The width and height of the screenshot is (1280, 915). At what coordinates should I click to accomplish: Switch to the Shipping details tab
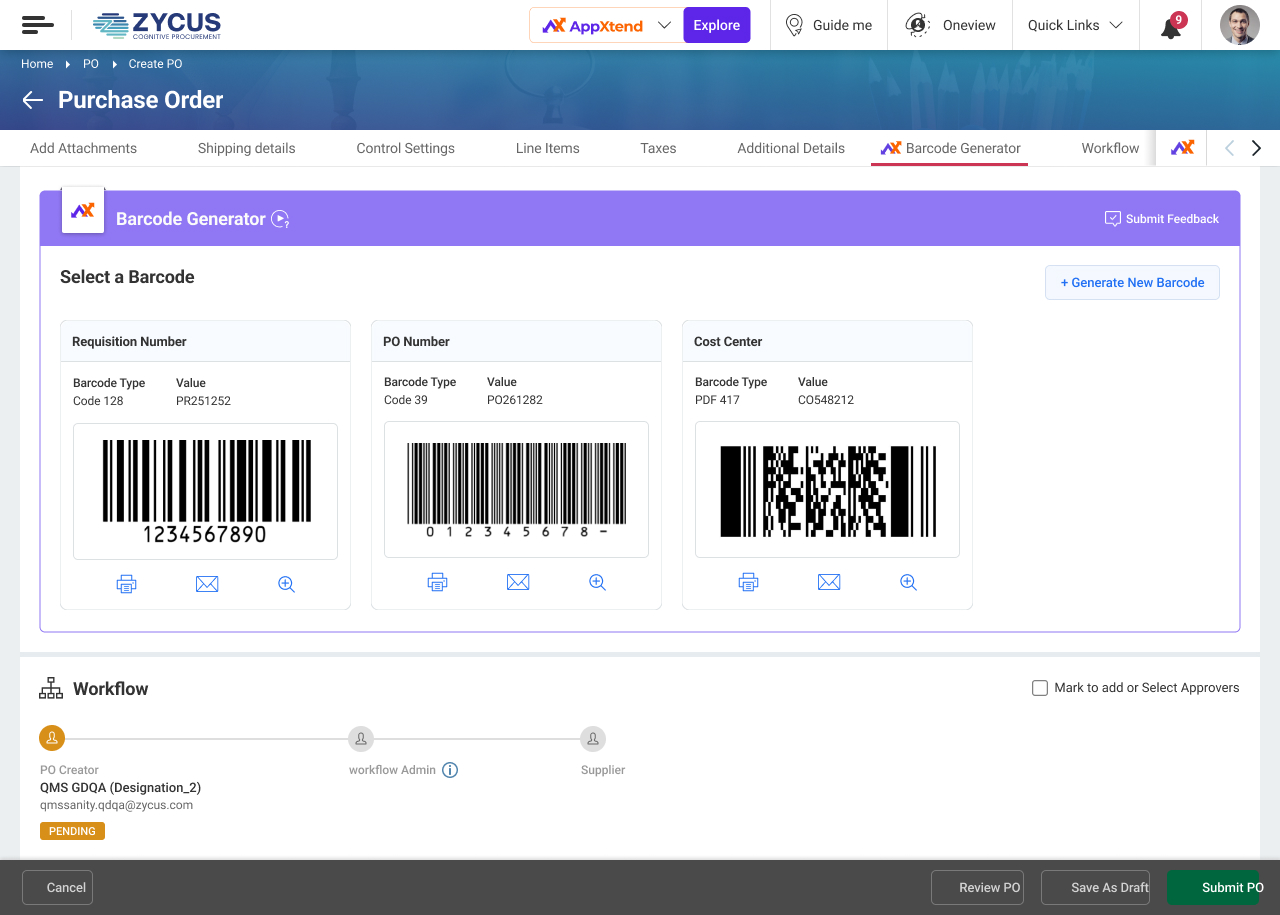(x=247, y=148)
